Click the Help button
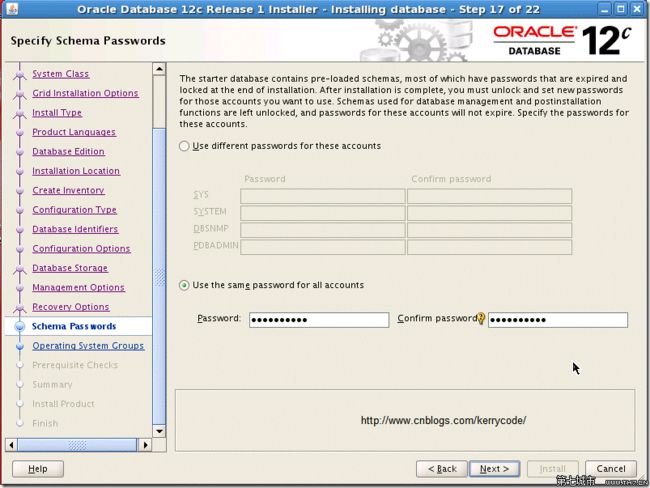The height and width of the screenshot is (488, 650). tap(38, 469)
